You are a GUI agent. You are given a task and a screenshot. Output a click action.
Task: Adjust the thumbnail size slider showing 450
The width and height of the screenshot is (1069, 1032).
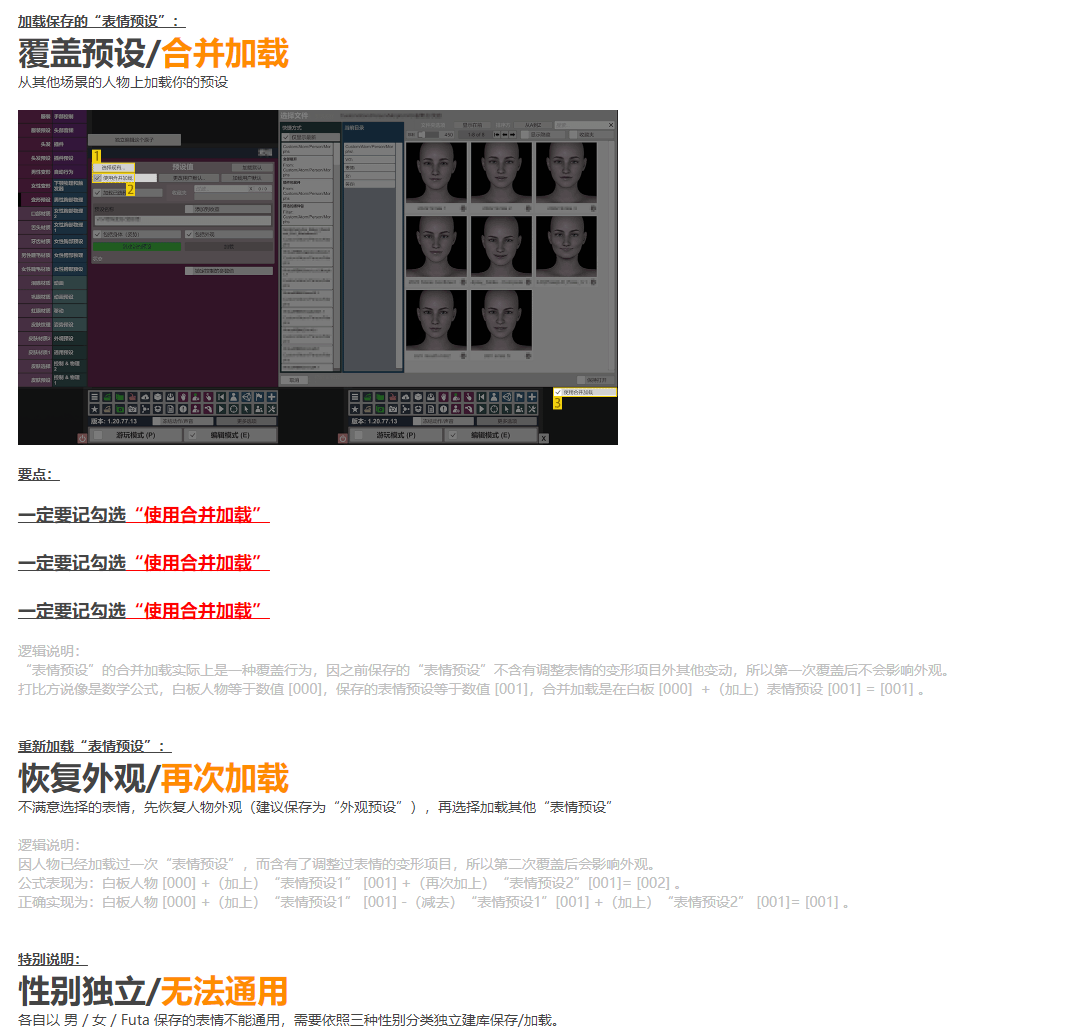(x=429, y=134)
